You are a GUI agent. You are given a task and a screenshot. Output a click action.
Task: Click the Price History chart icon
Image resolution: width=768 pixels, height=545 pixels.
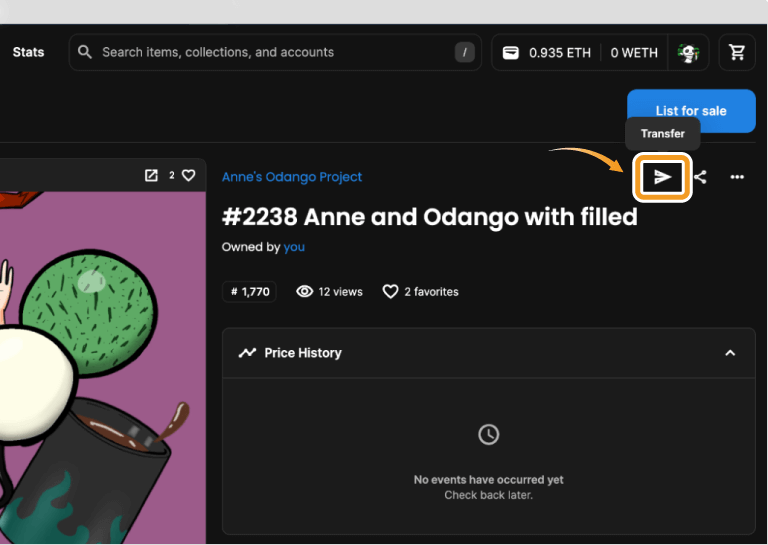click(247, 353)
